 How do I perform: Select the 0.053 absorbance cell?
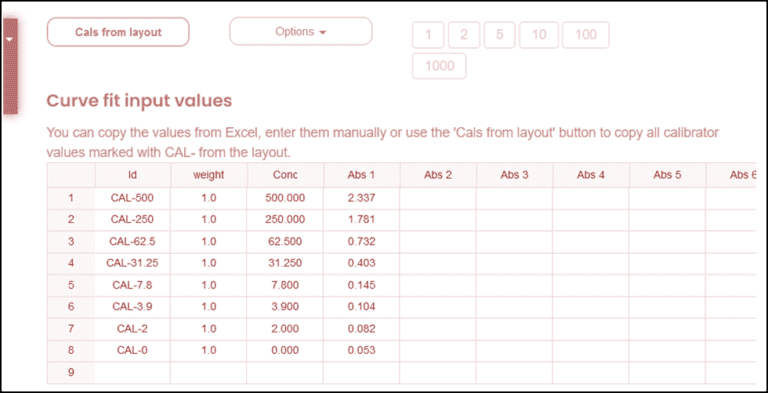click(x=361, y=350)
